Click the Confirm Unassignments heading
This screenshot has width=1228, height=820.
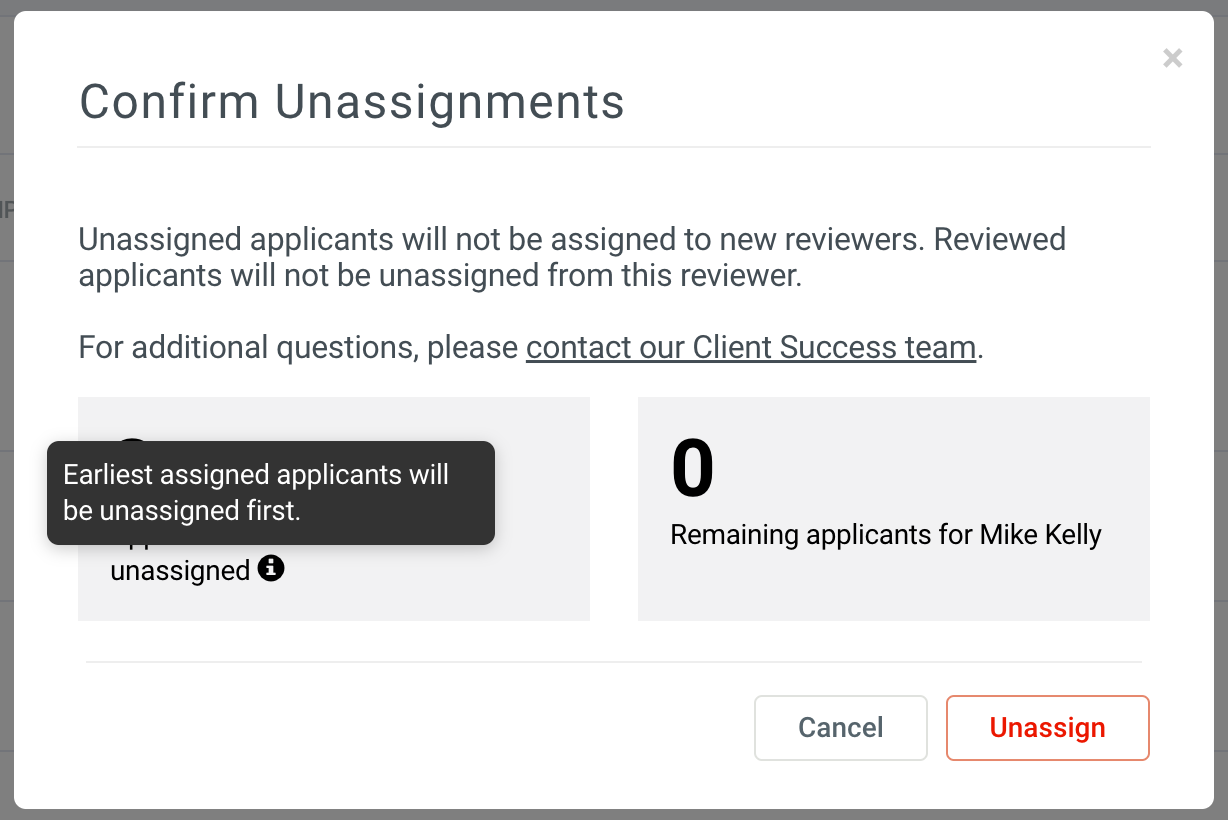[x=352, y=102]
